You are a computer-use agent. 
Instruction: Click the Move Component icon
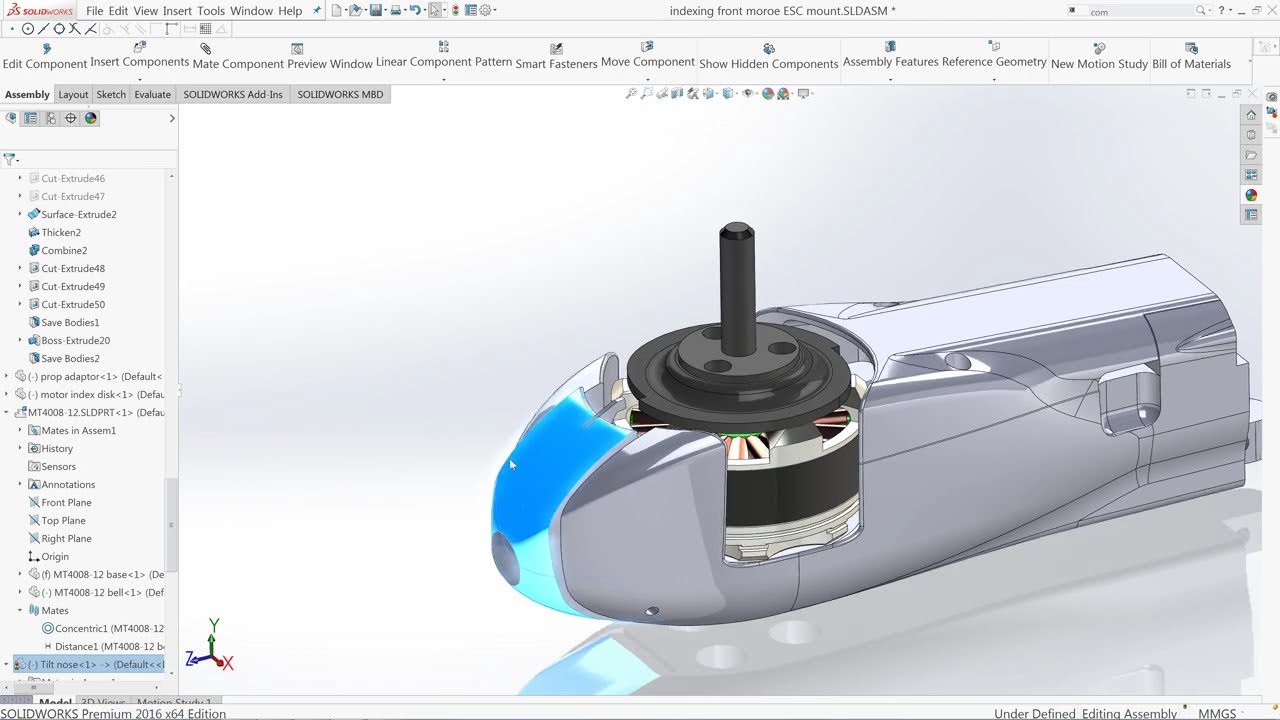click(x=647, y=47)
